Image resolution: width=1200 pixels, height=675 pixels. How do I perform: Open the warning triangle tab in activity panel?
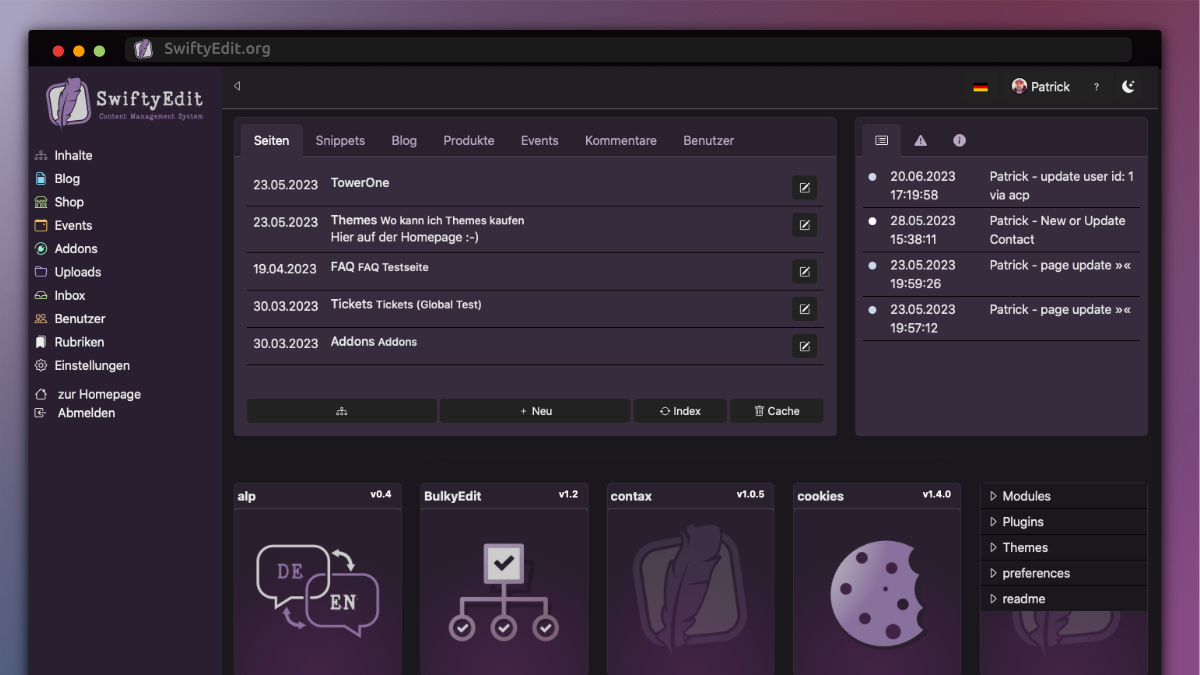coord(920,140)
